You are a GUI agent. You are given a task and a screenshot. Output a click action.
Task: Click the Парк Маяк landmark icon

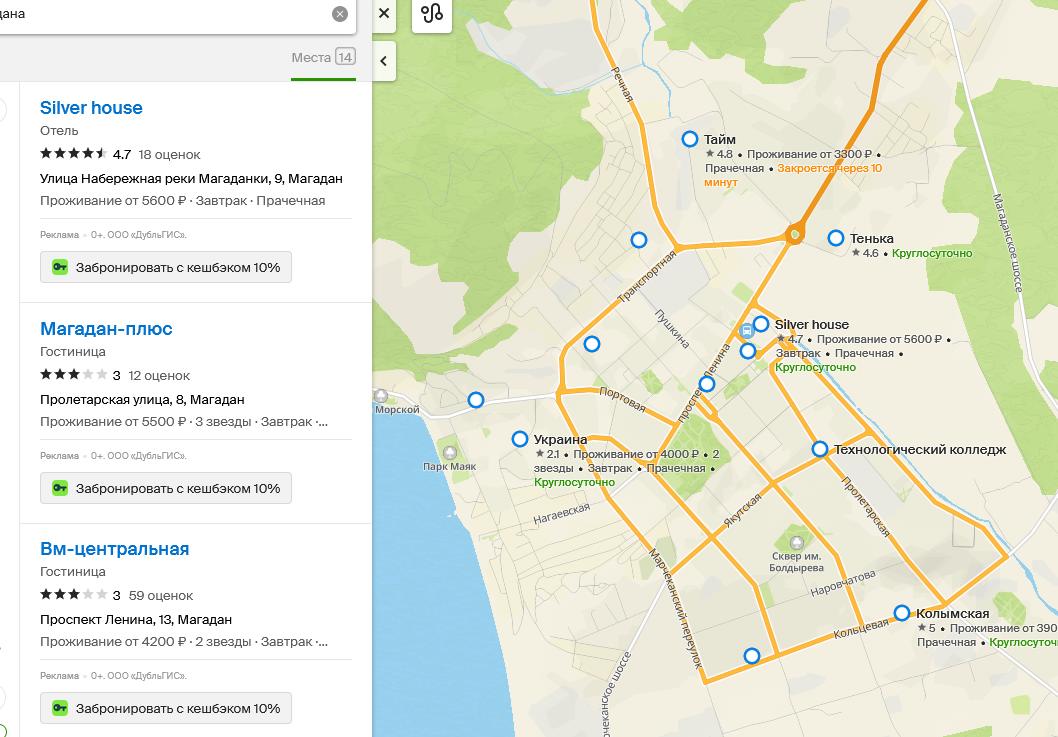coord(449,452)
